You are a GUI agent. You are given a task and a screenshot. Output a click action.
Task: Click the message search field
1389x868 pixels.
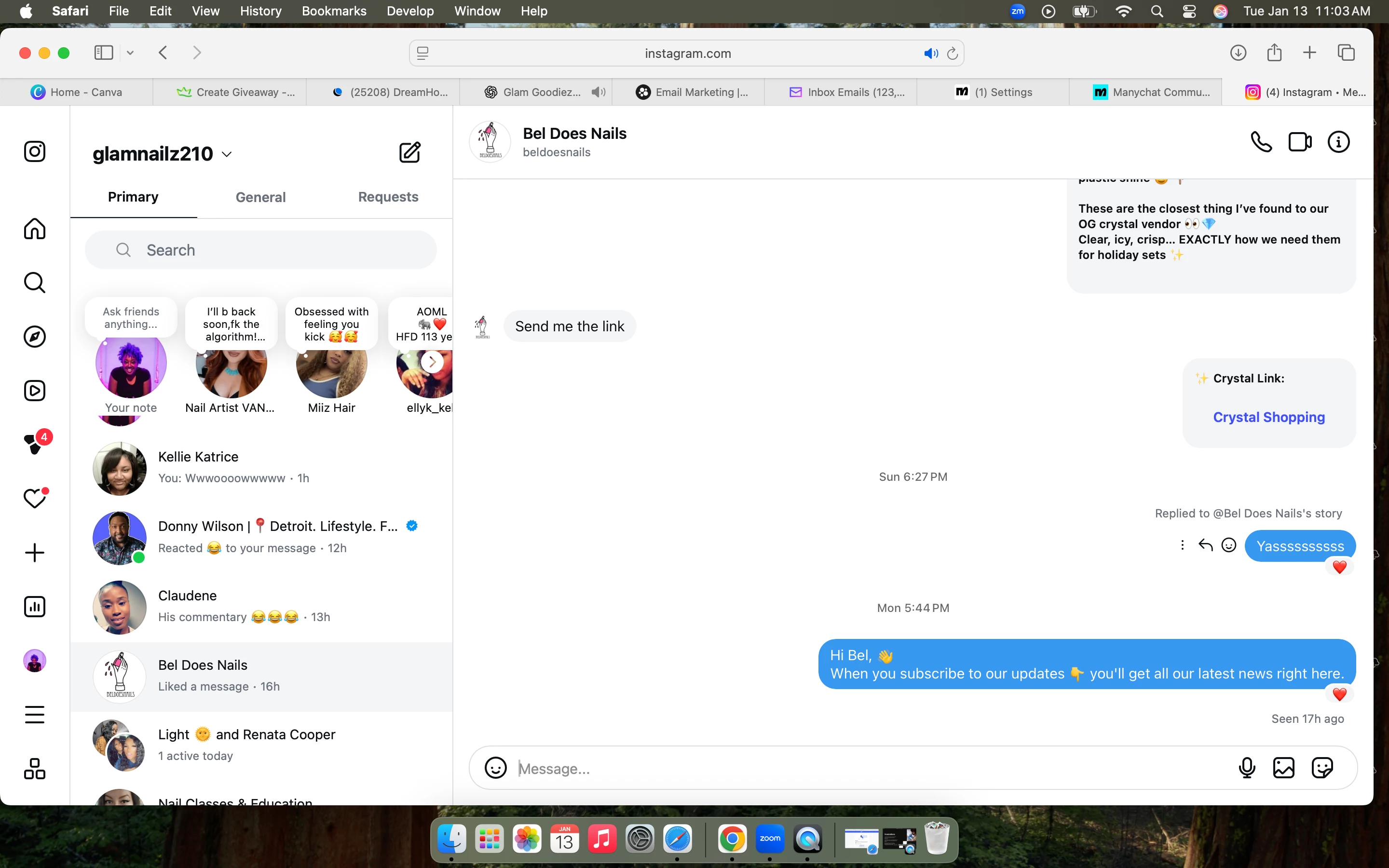(x=261, y=250)
